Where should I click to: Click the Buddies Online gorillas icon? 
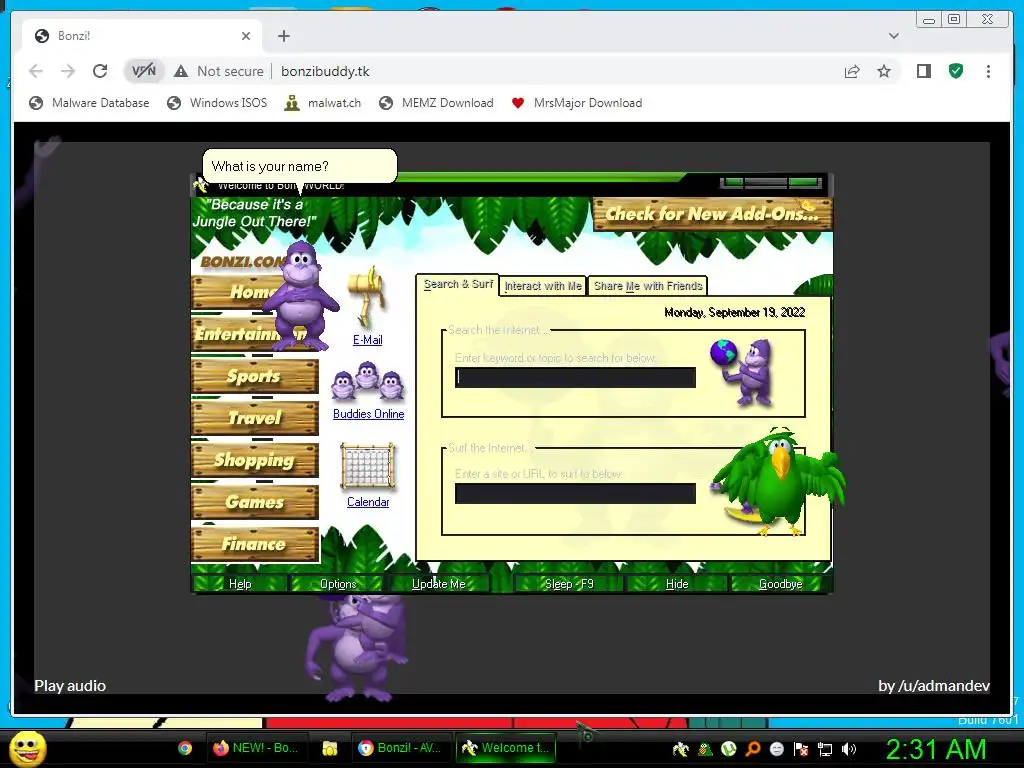tap(367, 381)
